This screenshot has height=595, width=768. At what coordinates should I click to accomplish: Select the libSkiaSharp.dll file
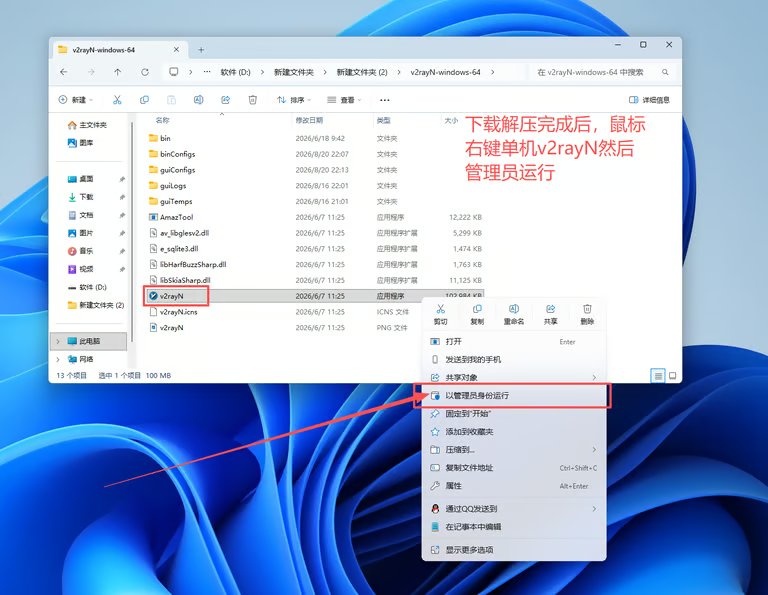pos(179,280)
